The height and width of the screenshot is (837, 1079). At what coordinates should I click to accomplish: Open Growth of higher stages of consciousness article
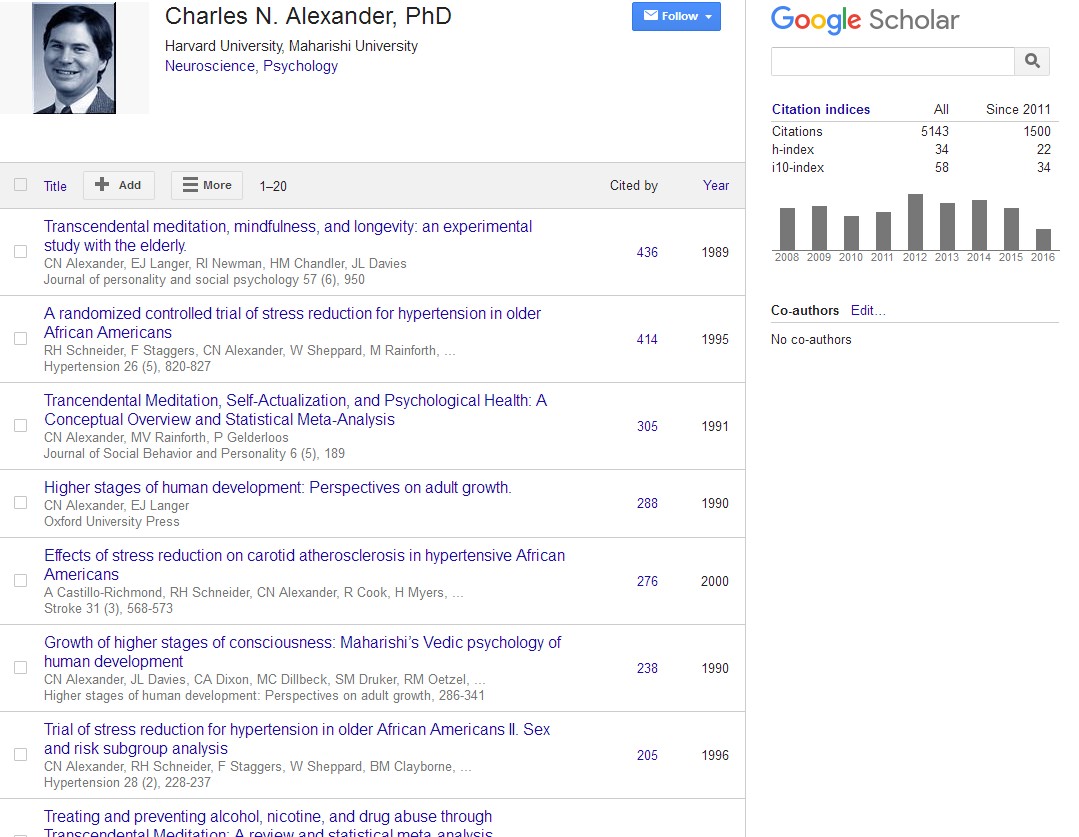tap(302, 652)
